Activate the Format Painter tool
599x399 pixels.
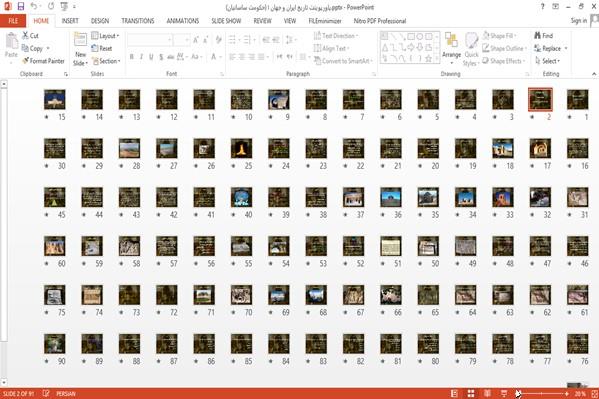point(43,61)
